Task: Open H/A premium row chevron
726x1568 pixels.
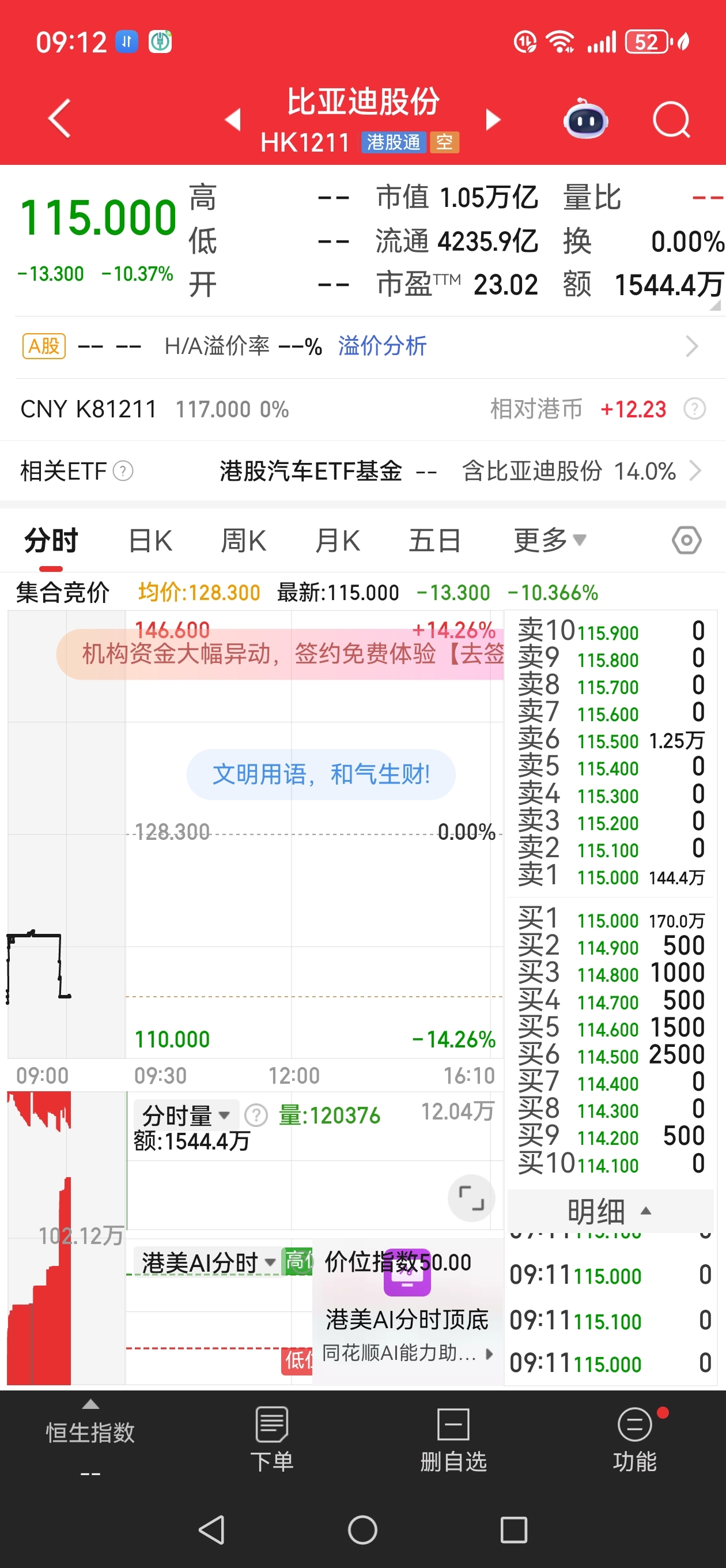Action: (x=692, y=346)
